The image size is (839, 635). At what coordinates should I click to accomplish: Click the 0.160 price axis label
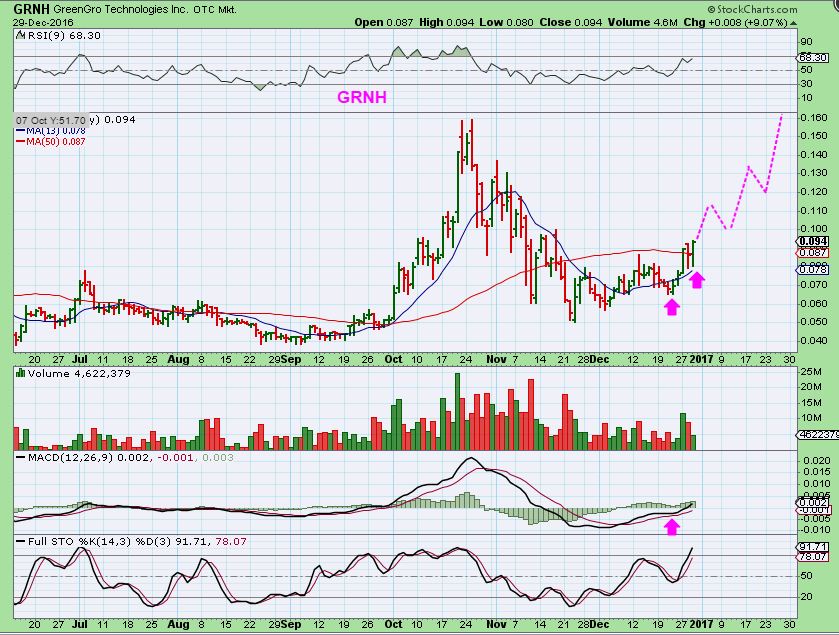click(x=813, y=118)
